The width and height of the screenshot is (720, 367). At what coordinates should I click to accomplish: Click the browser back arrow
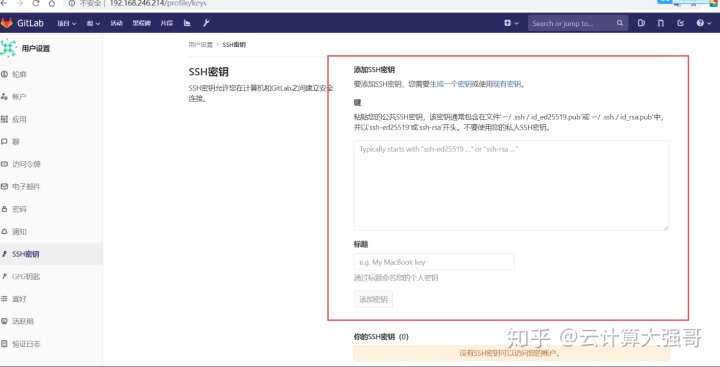4,3
